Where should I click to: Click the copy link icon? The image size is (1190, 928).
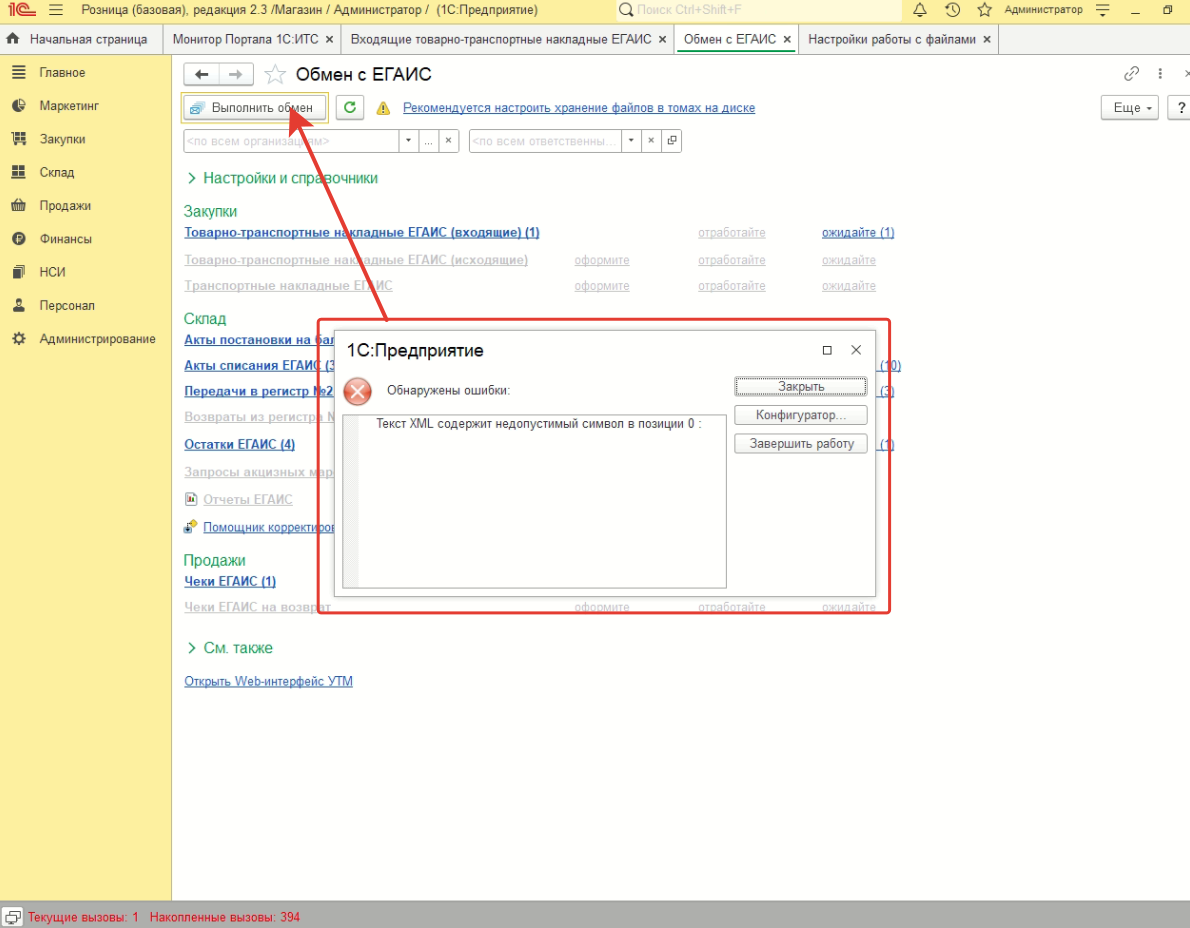click(1132, 74)
